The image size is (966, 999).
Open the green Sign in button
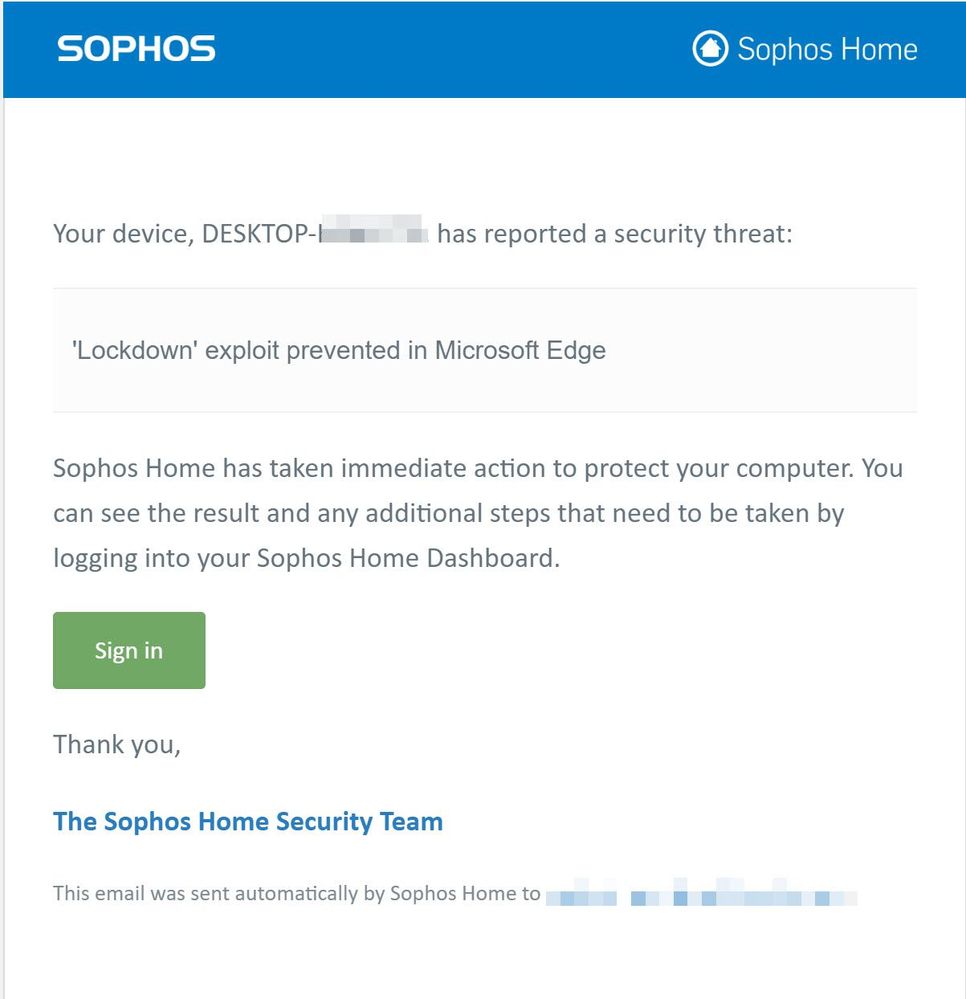[129, 650]
